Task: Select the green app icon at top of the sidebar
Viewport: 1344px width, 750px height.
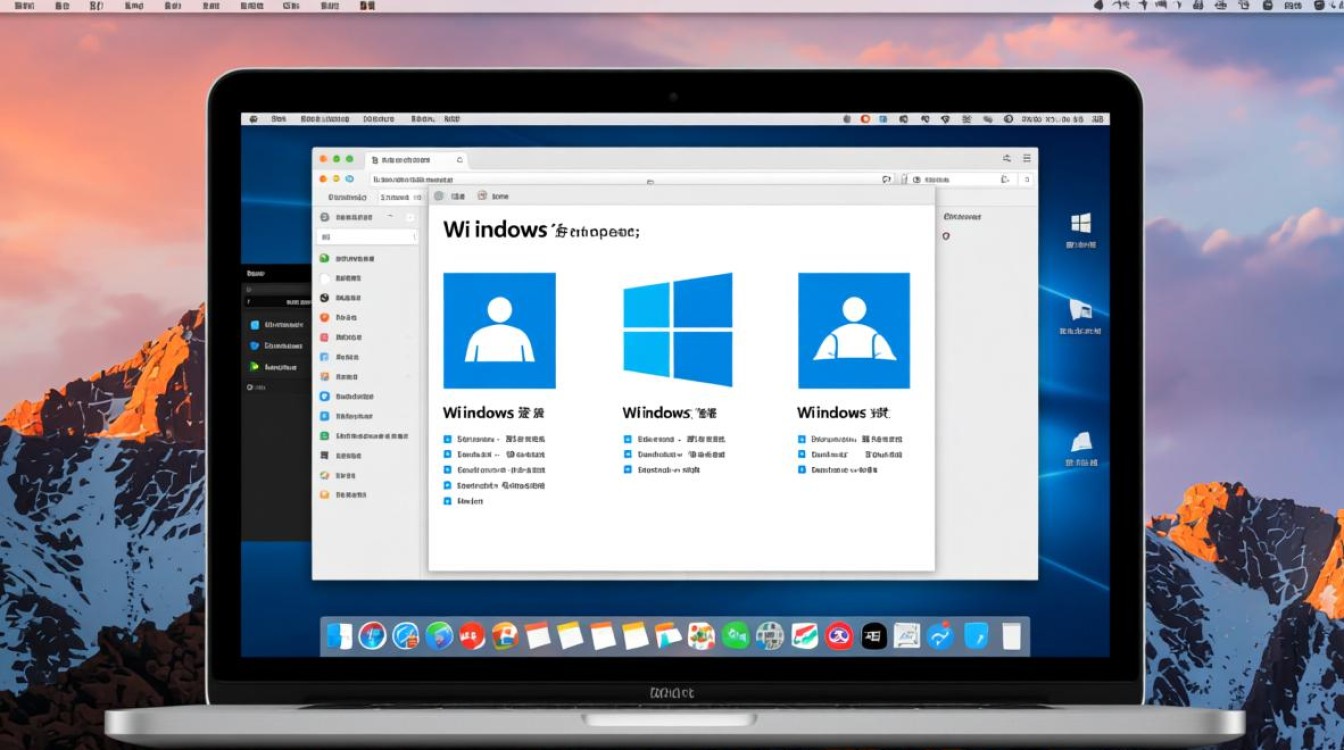Action: coord(322,257)
